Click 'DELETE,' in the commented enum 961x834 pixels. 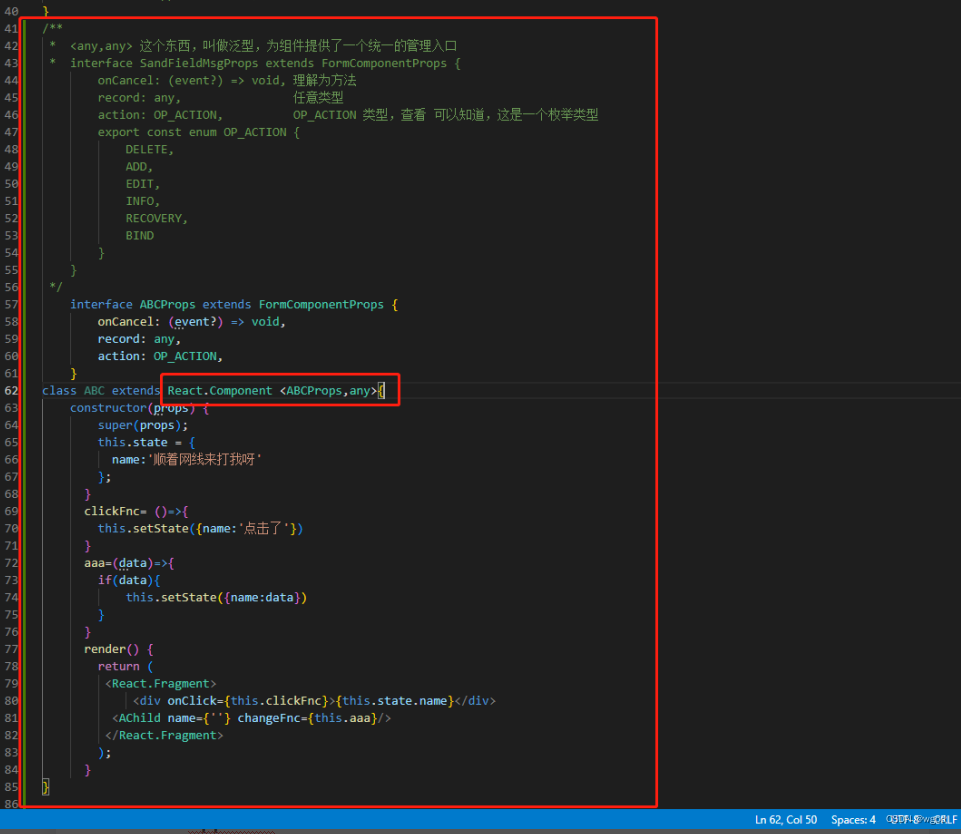click(x=150, y=150)
